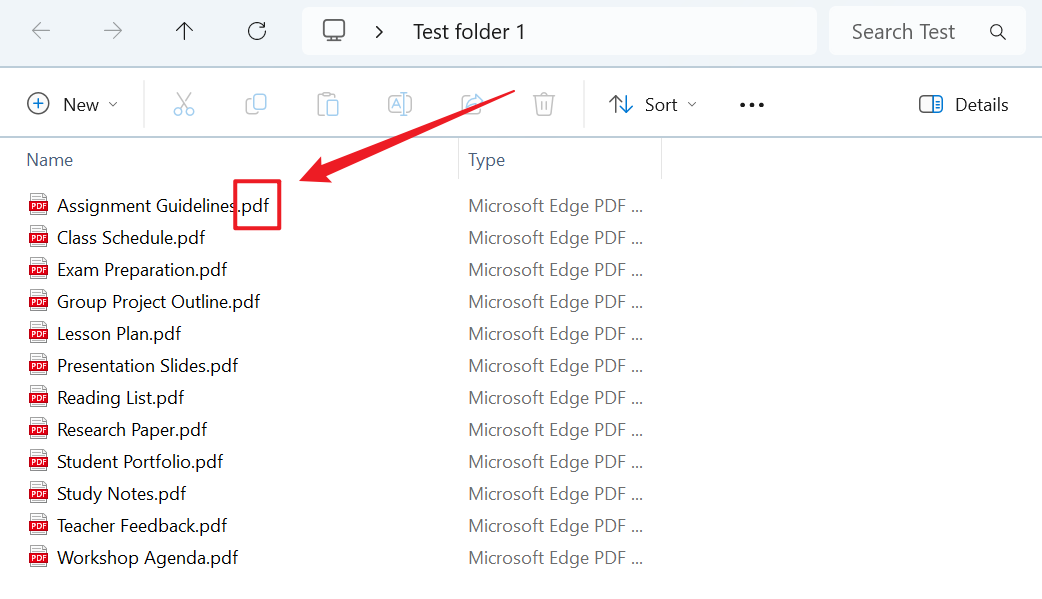Share a file with the Share icon
The width and height of the screenshot is (1042, 599).
coord(471,103)
